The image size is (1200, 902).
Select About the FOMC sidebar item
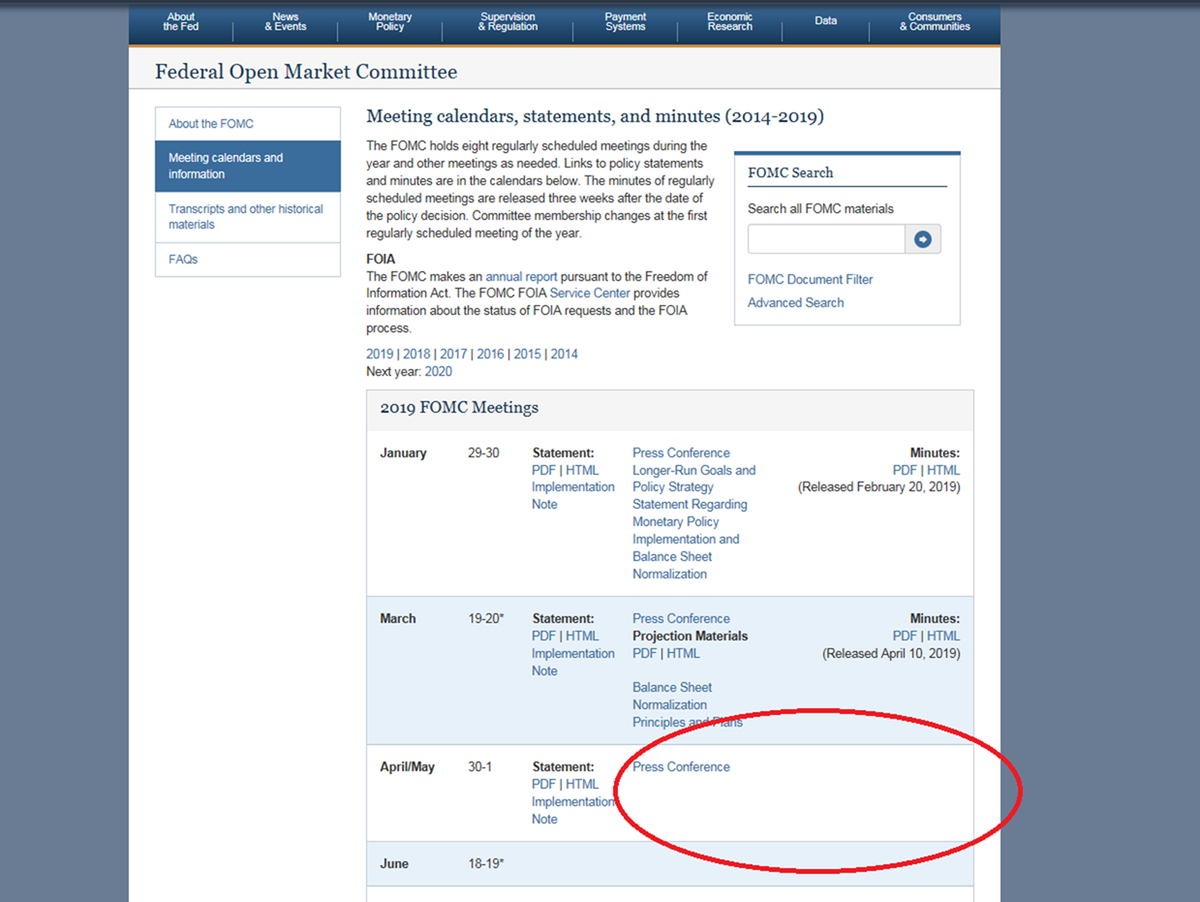click(x=248, y=124)
